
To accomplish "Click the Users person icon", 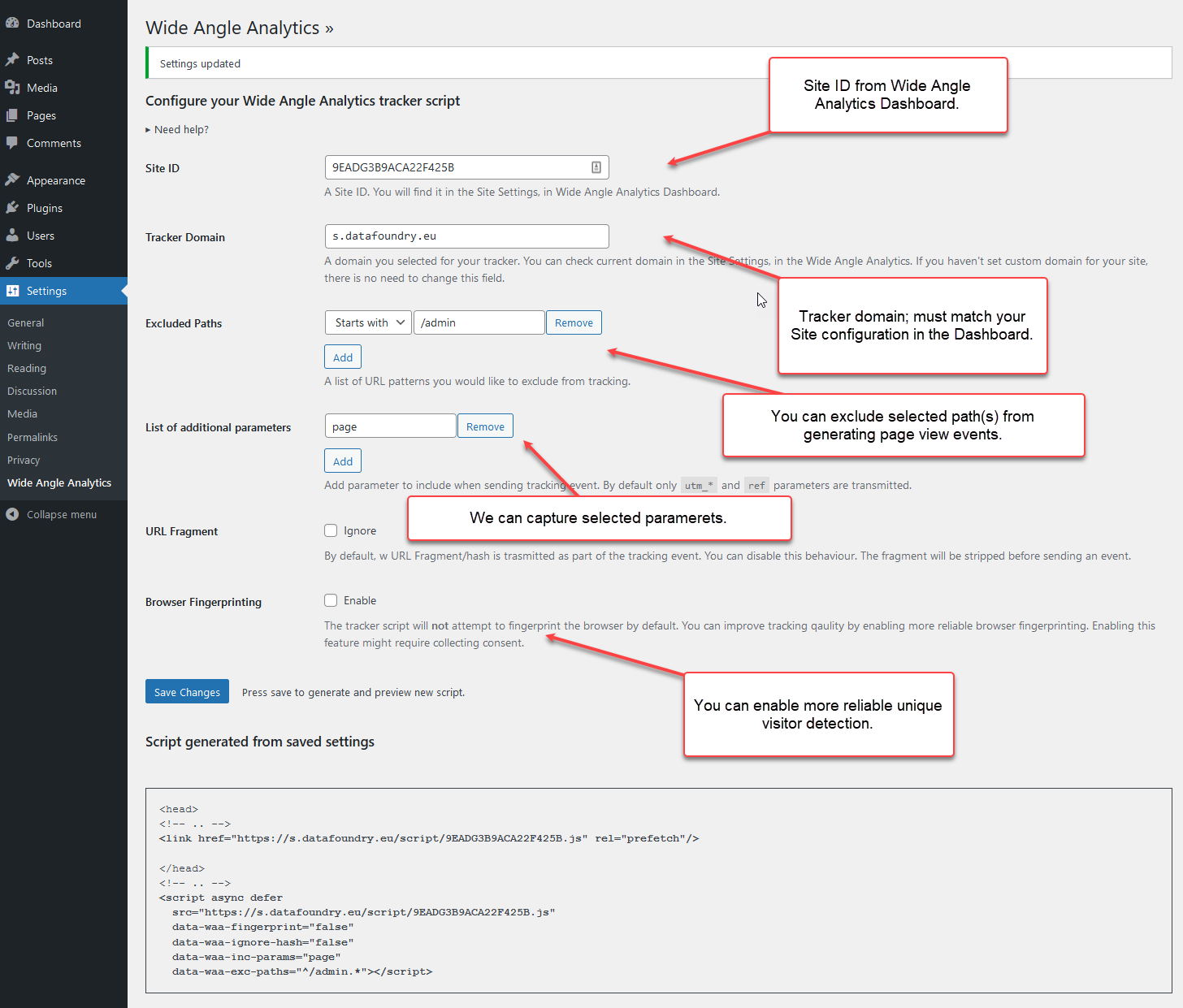I will pos(12,236).
